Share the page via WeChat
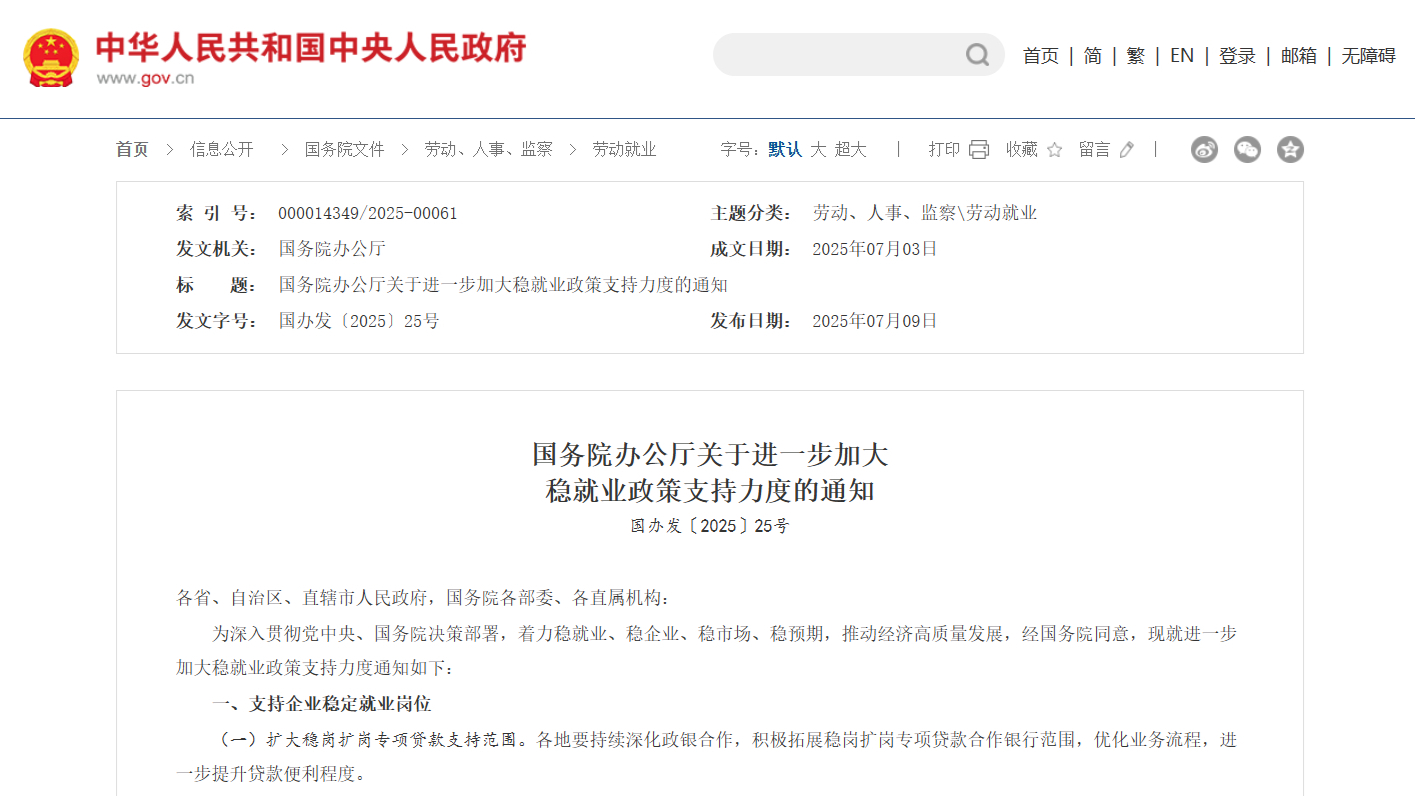Screen dimensions: 1415x796 click(x=1247, y=150)
